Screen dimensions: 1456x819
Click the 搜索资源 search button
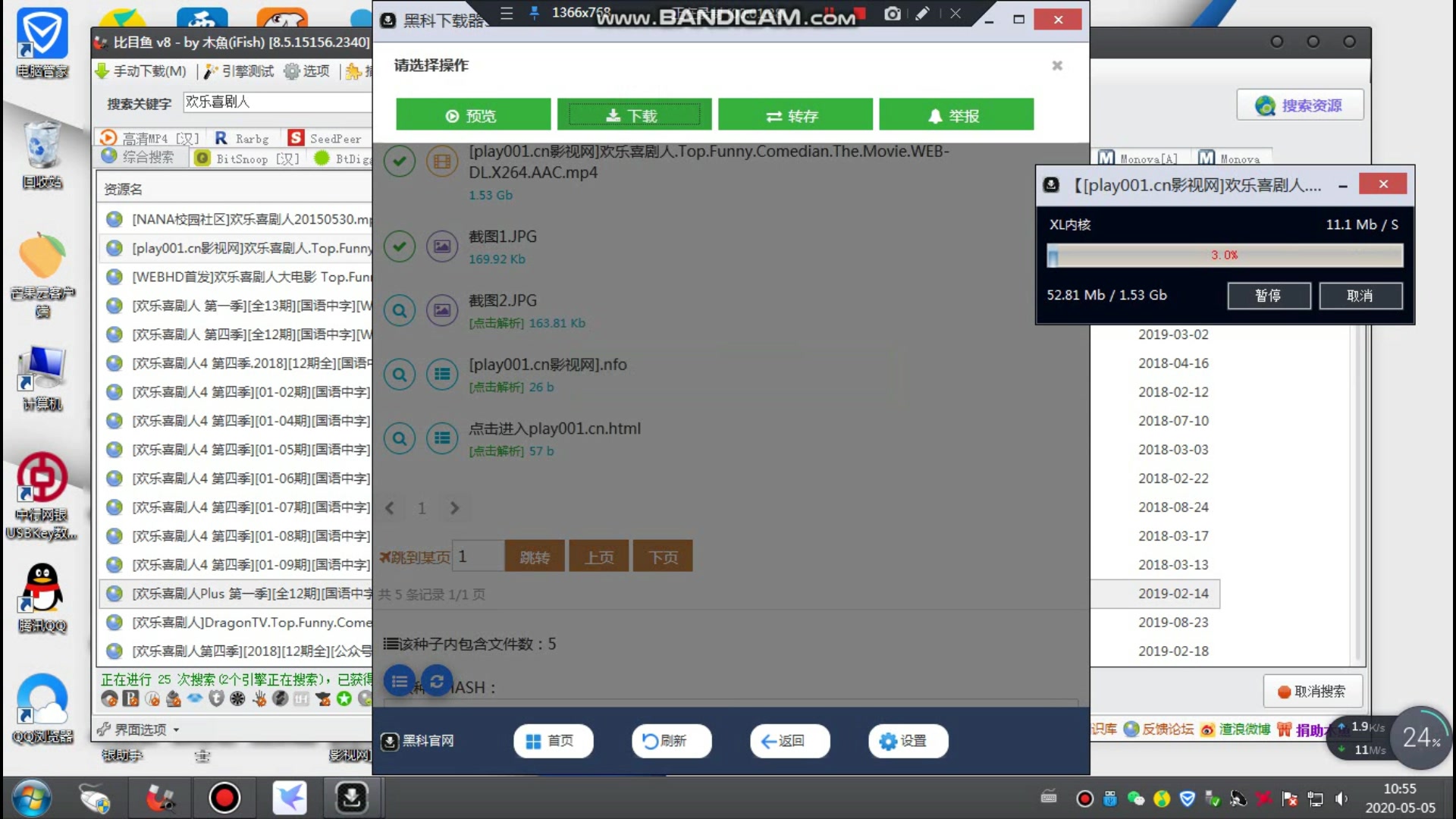pyautogui.click(x=1300, y=105)
